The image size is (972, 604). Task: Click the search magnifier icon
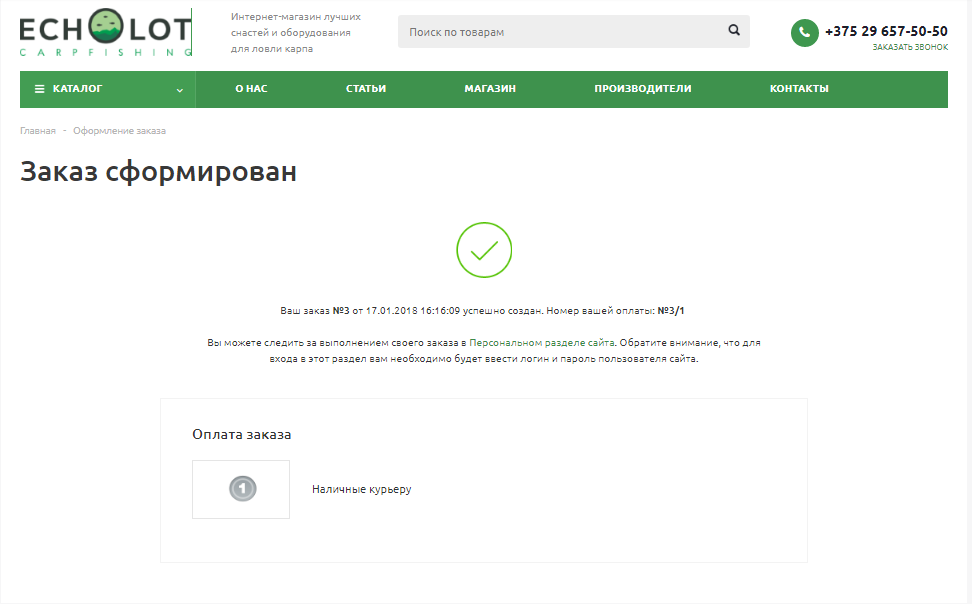pos(734,30)
